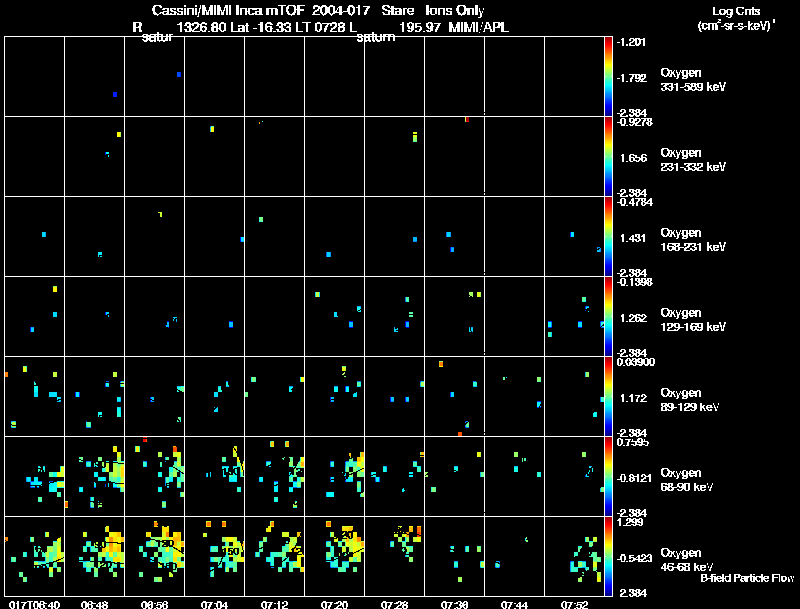The image size is (800, 609).
Task: Click the '07:52' time axis label
Action: tap(574, 605)
